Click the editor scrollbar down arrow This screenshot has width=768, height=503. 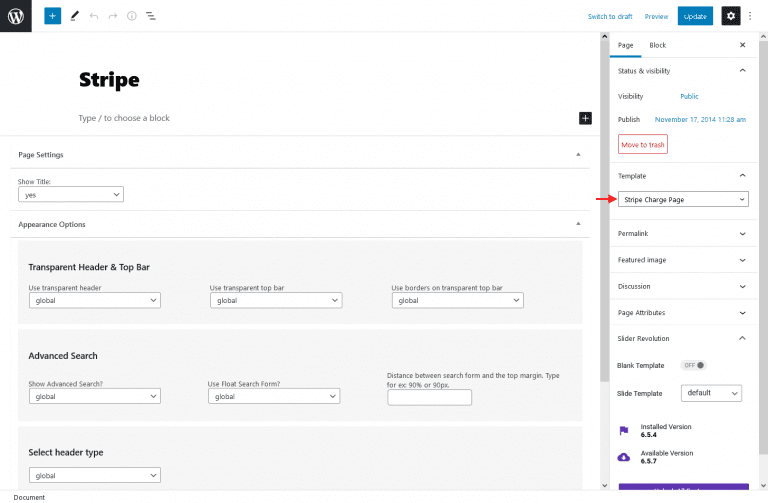[x=604, y=485]
